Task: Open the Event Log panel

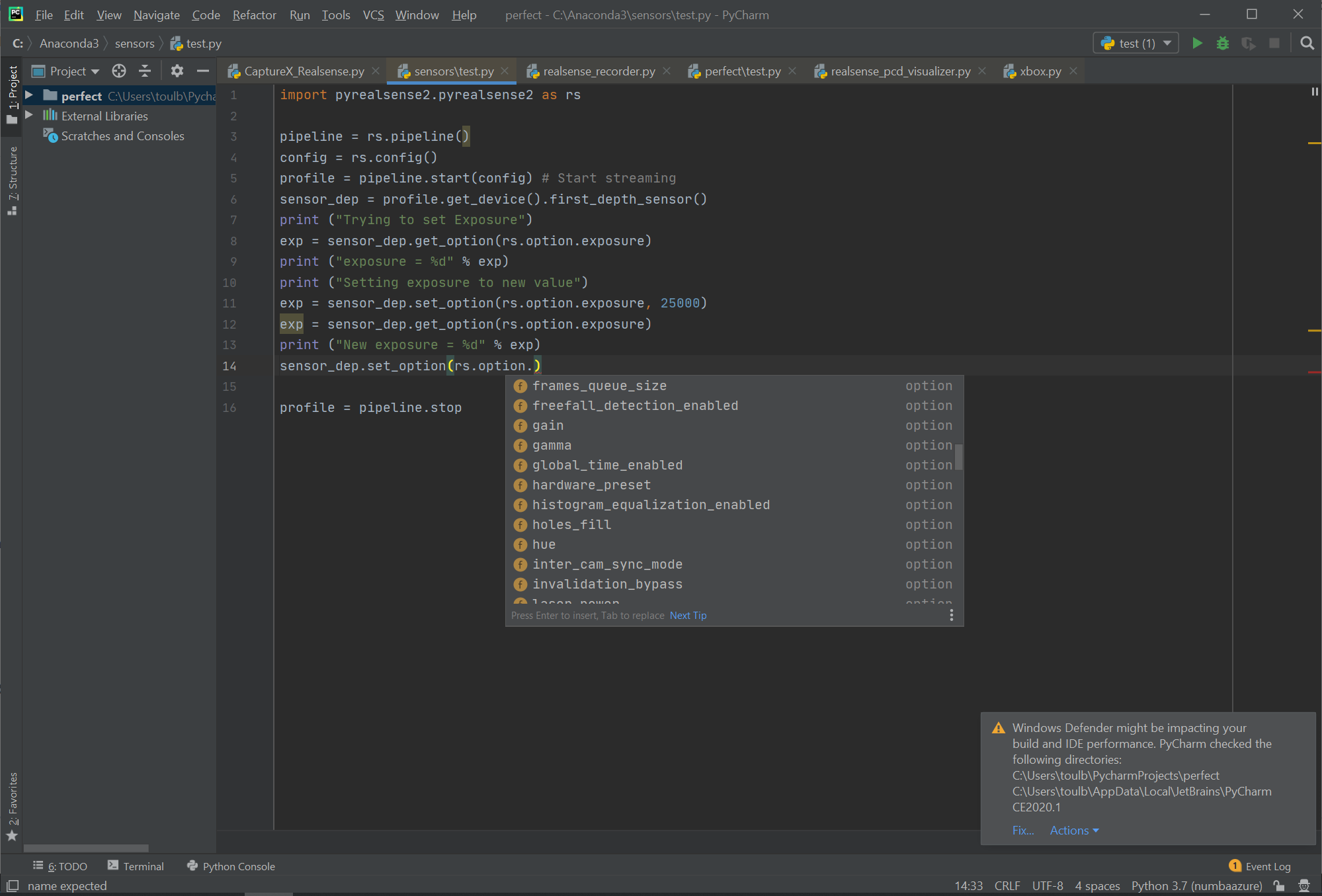Action: (1267, 866)
